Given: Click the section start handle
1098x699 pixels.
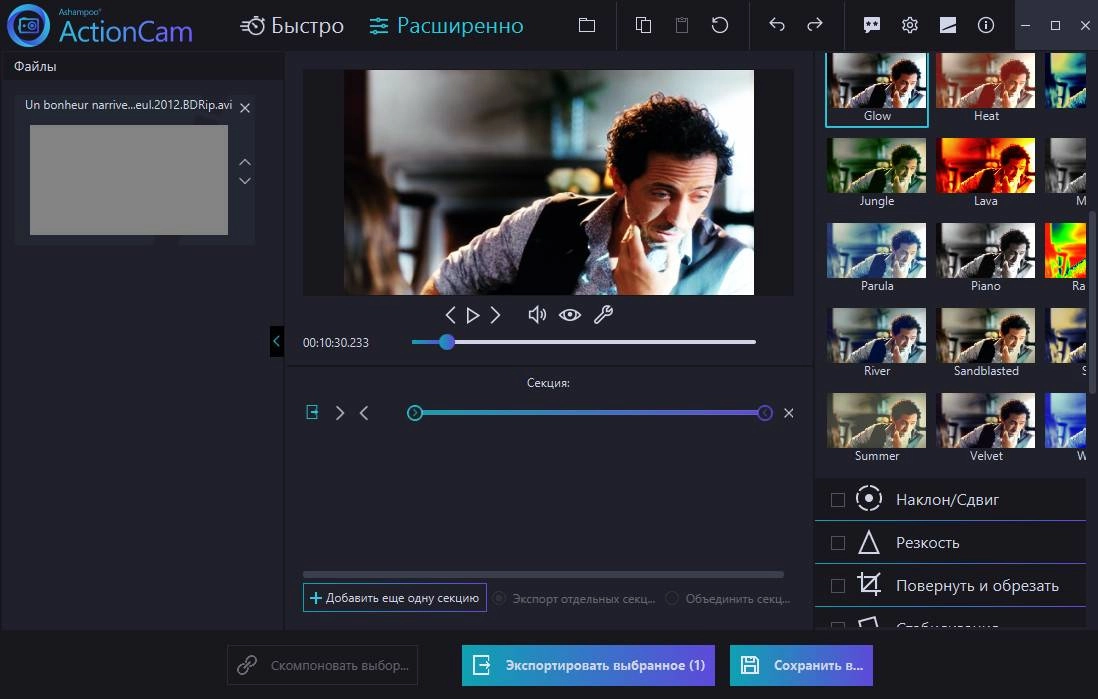Looking at the screenshot, I should (x=415, y=413).
